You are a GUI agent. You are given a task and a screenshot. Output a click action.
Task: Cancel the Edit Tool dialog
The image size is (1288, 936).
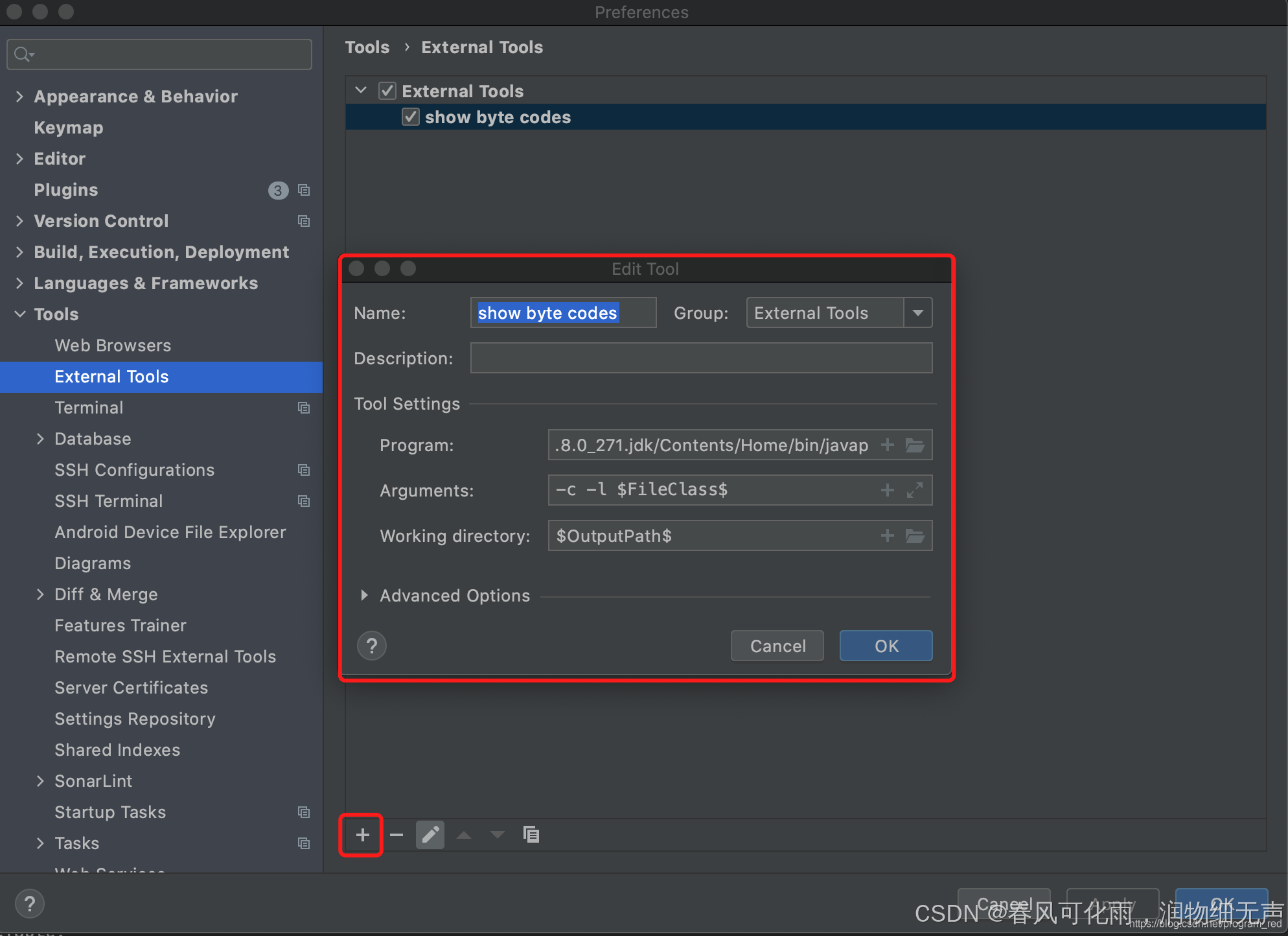[x=777, y=646]
